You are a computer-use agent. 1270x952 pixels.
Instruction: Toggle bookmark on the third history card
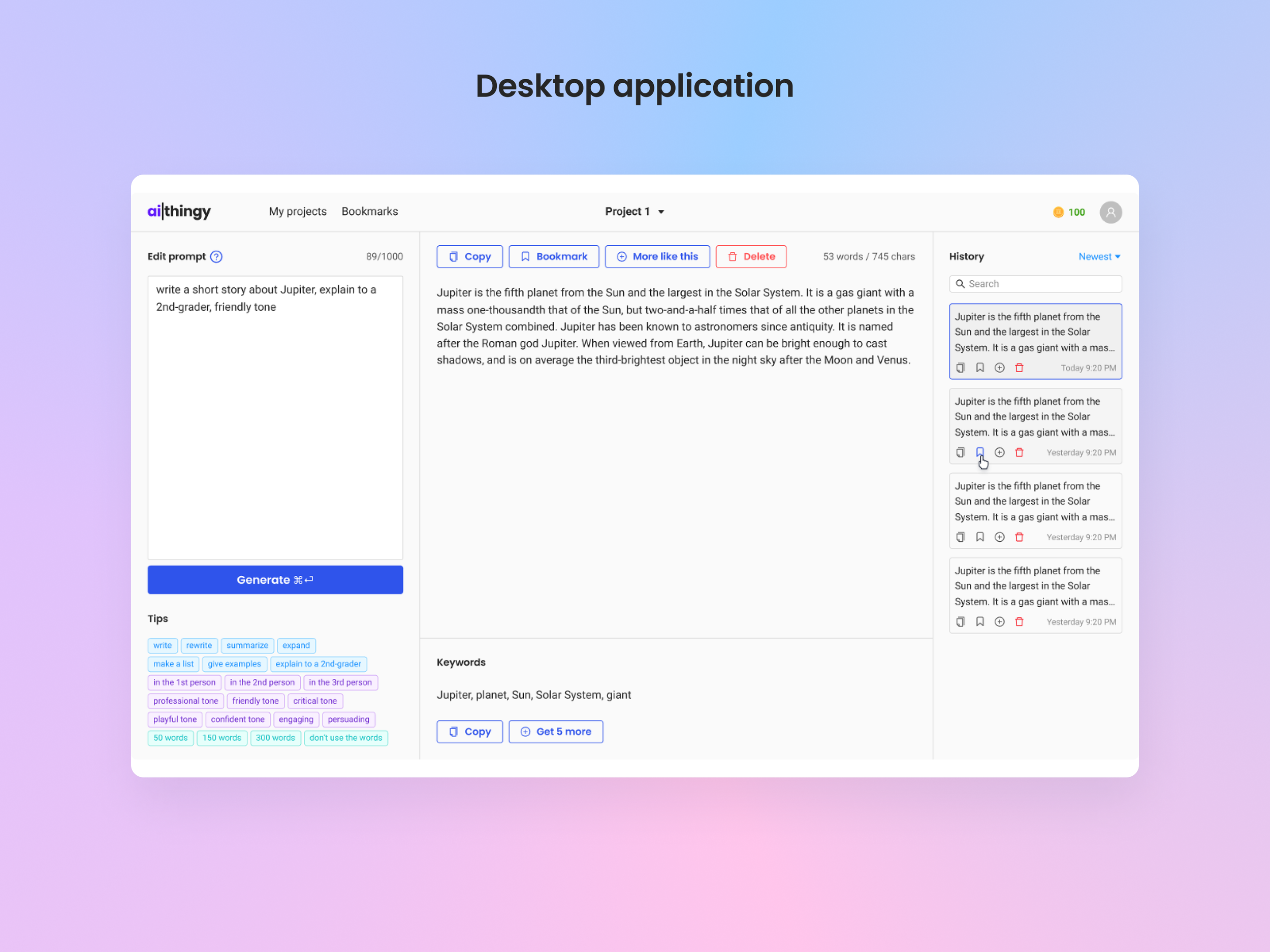(x=980, y=537)
